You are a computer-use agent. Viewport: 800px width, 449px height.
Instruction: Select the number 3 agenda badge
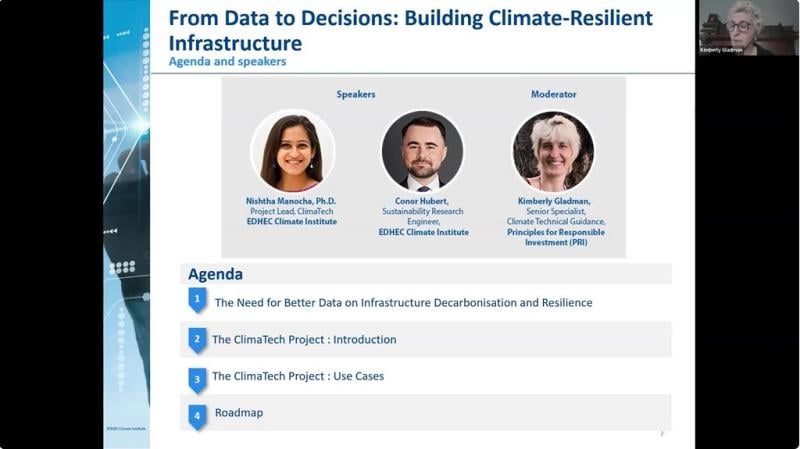[198, 378]
